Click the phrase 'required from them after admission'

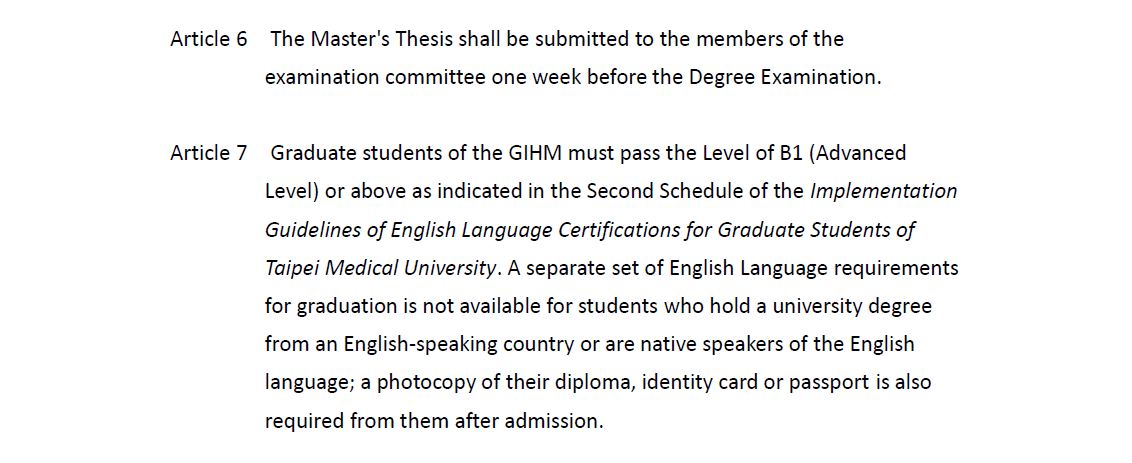coord(434,421)
